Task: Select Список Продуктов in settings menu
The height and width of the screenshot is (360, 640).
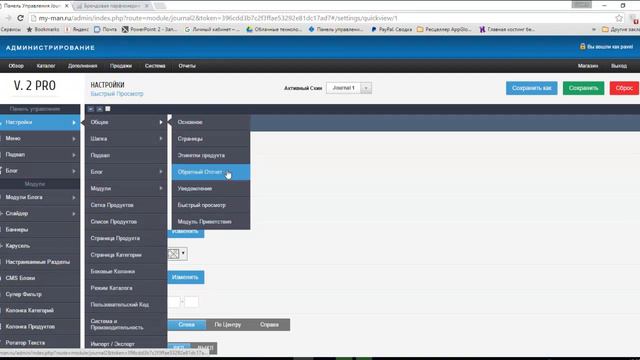Action: coord(126,222)
